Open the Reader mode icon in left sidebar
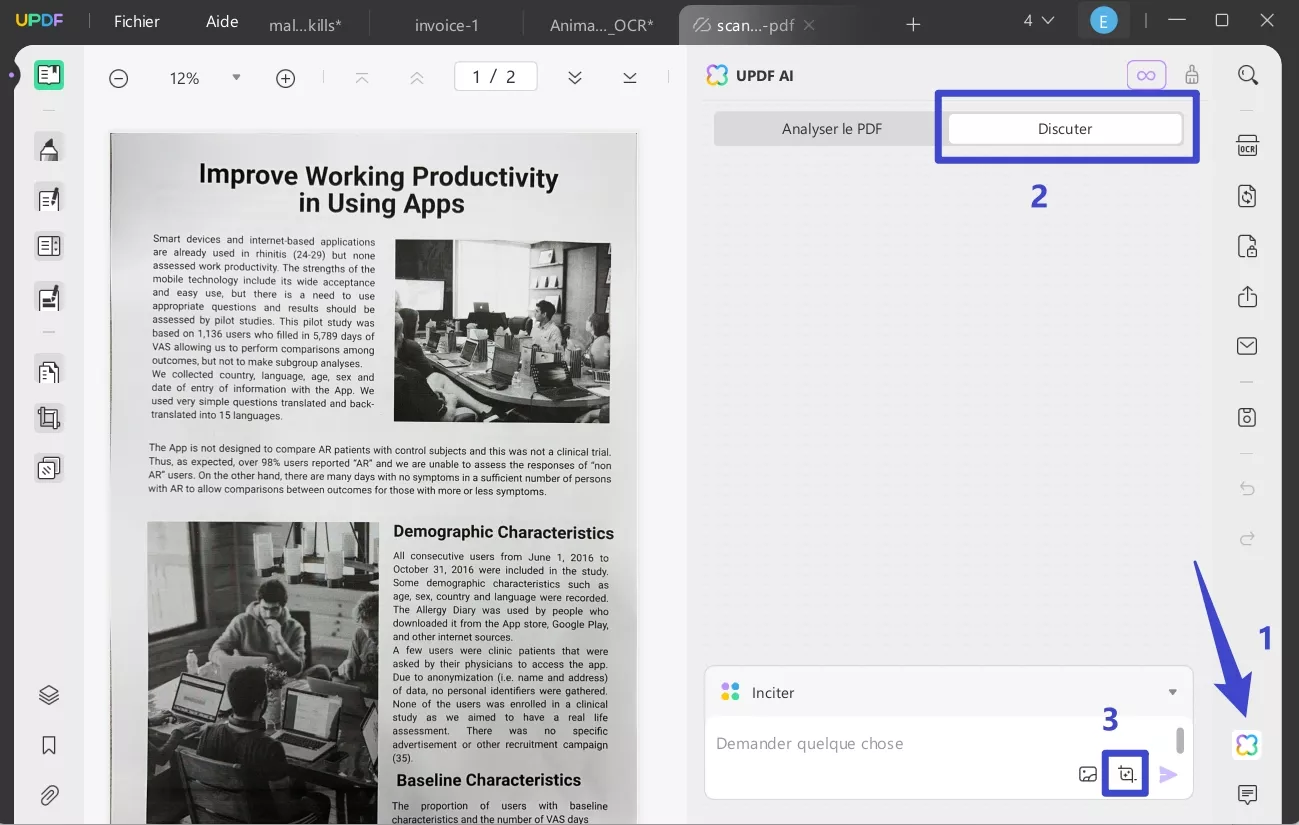This screenshot has height=825, width=1299. (48, 75)
